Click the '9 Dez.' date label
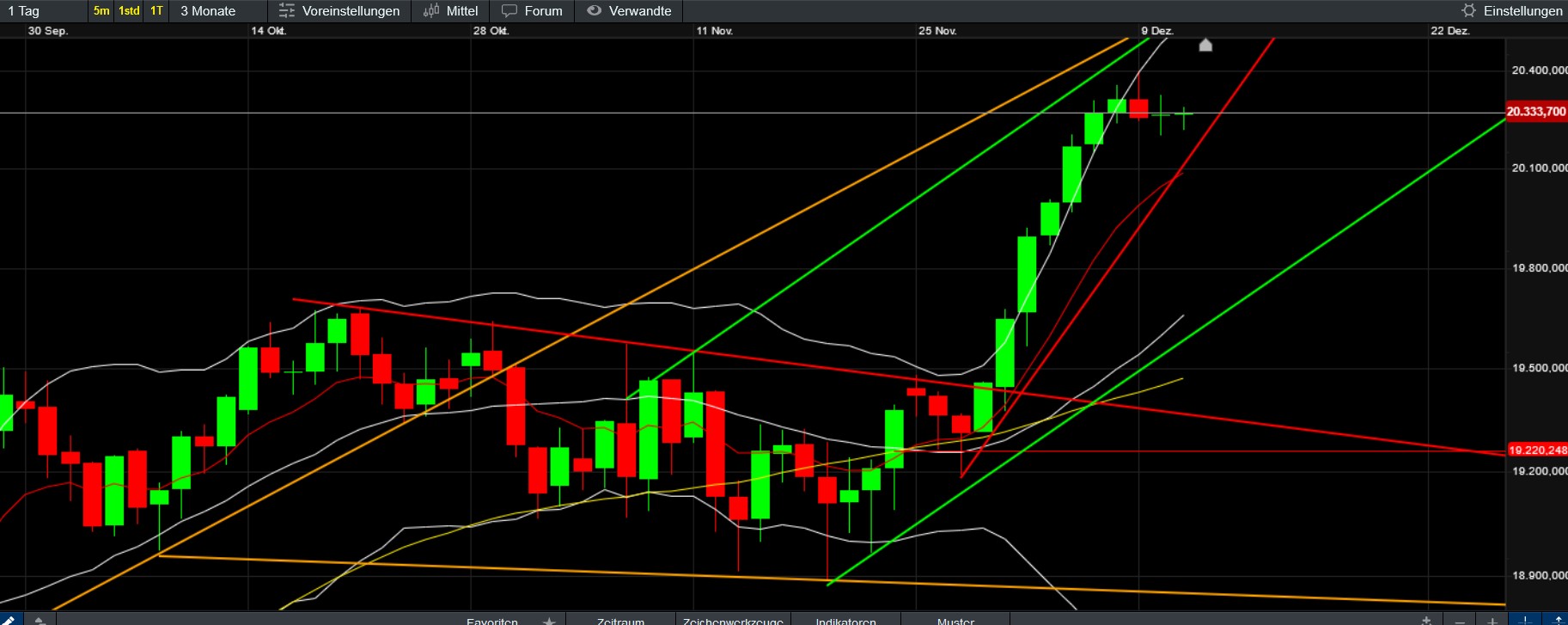Image resolution: width=1568 pixels, height=625 pixels. click(1157, 31)
